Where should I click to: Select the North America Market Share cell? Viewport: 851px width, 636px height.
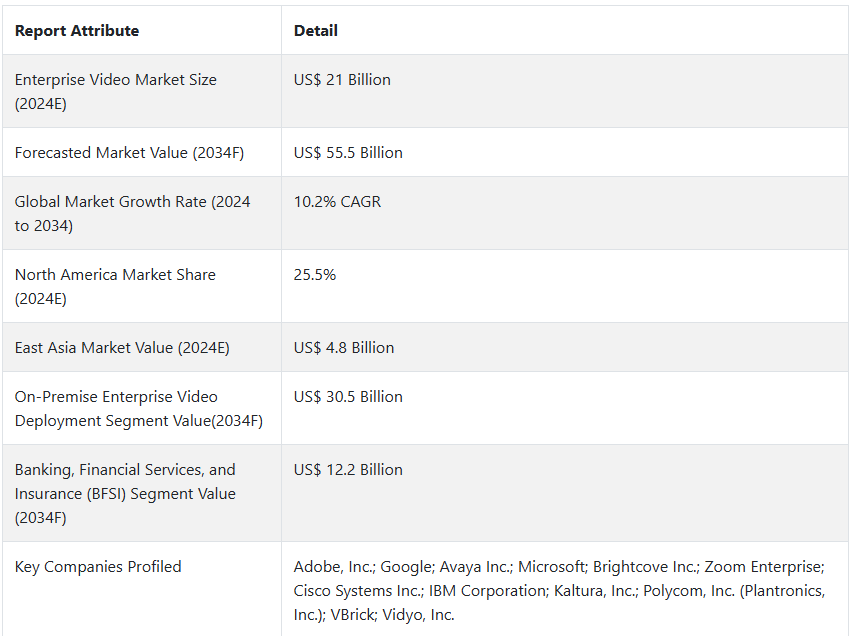(x=115, y=286)
